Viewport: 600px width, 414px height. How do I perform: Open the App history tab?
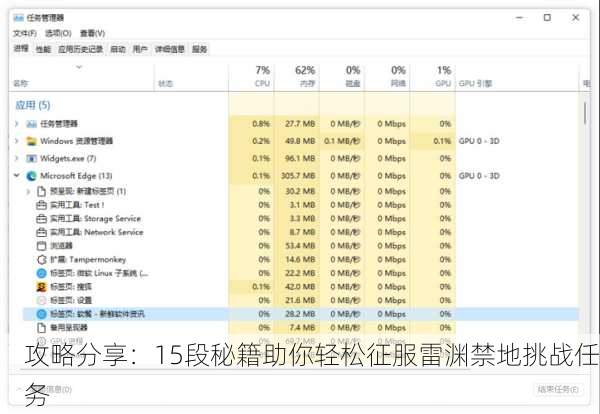tap(80, 49)
